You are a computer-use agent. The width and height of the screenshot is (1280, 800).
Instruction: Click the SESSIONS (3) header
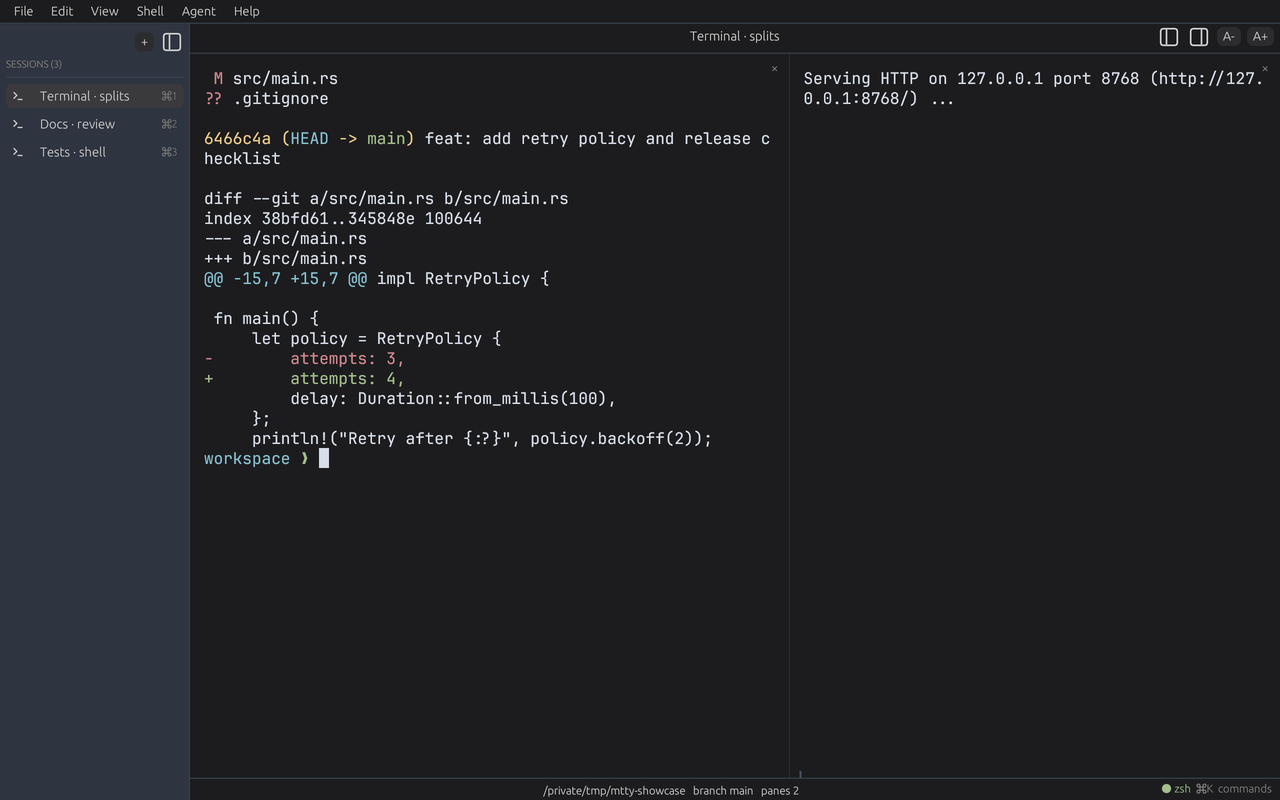[34, 64]
